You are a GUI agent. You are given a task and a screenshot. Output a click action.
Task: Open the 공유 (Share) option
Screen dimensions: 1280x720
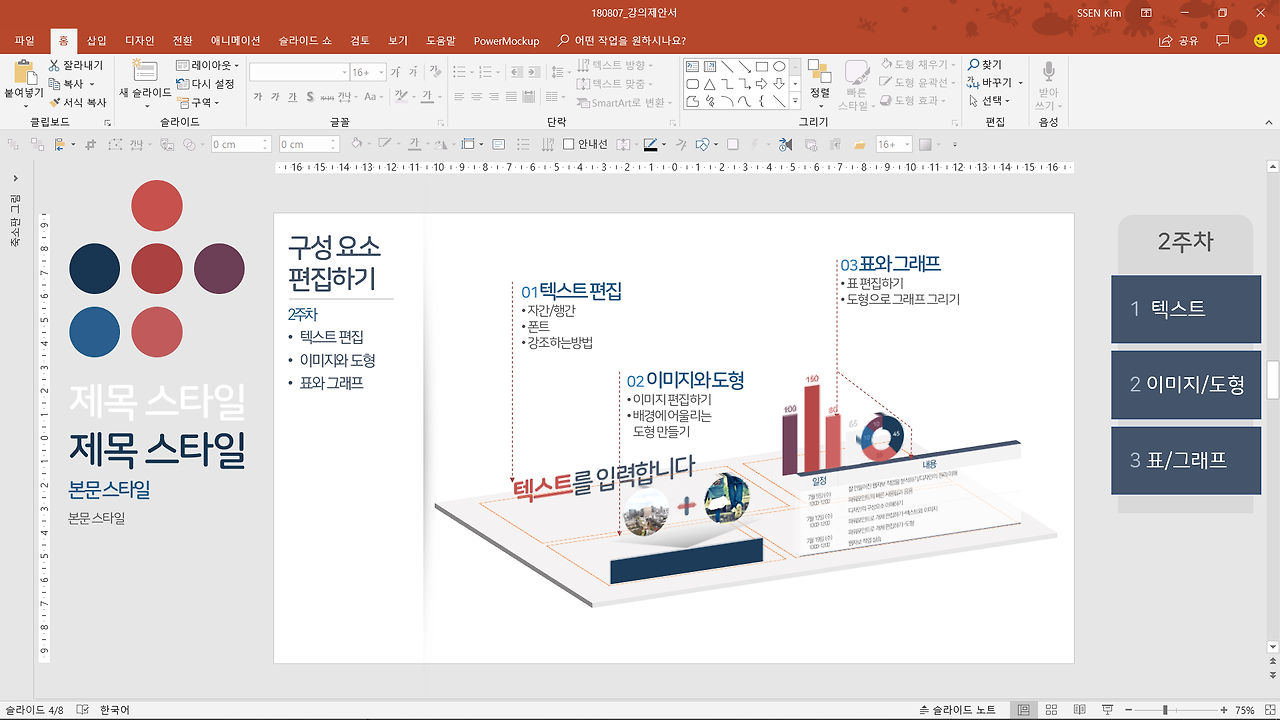tap(1178, 41)
